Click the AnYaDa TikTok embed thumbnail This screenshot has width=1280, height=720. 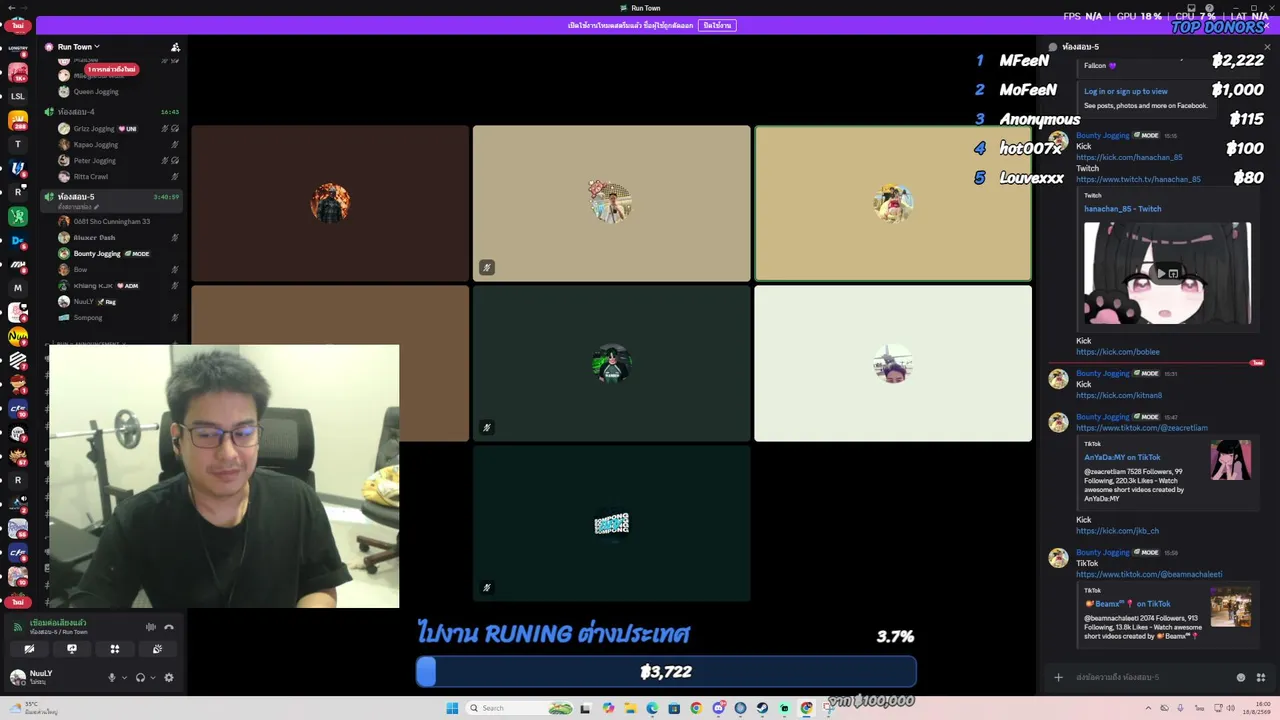point(1230,460)
